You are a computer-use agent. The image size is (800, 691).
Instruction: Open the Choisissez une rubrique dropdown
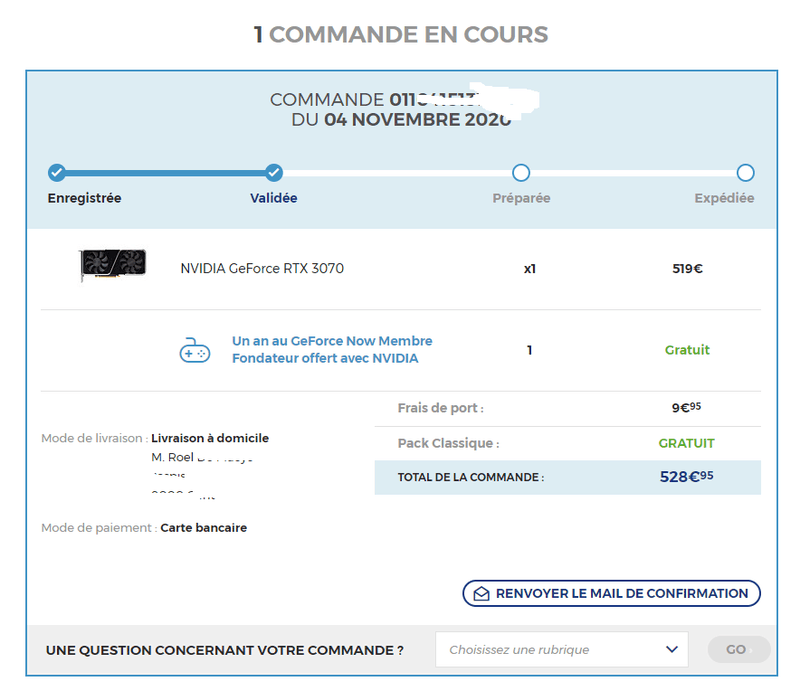(562, 649)
